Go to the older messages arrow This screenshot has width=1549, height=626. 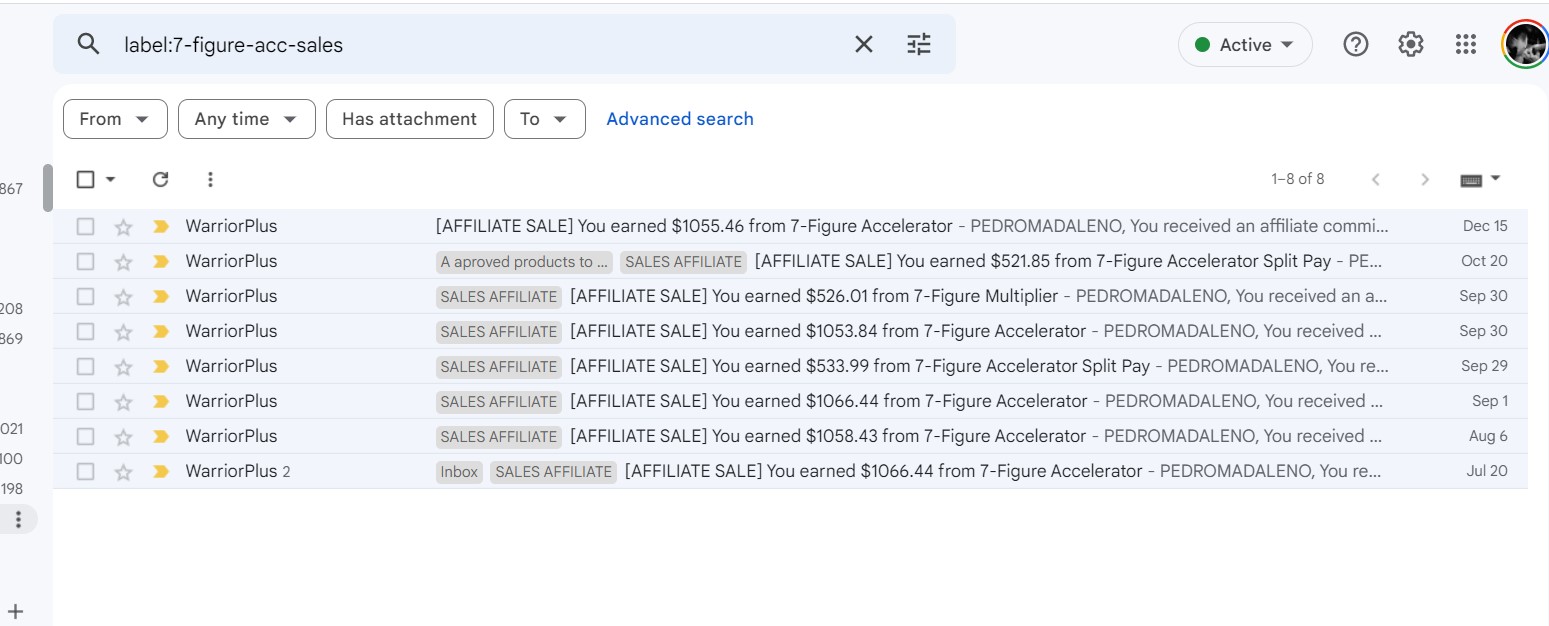tap(1425, 179)
